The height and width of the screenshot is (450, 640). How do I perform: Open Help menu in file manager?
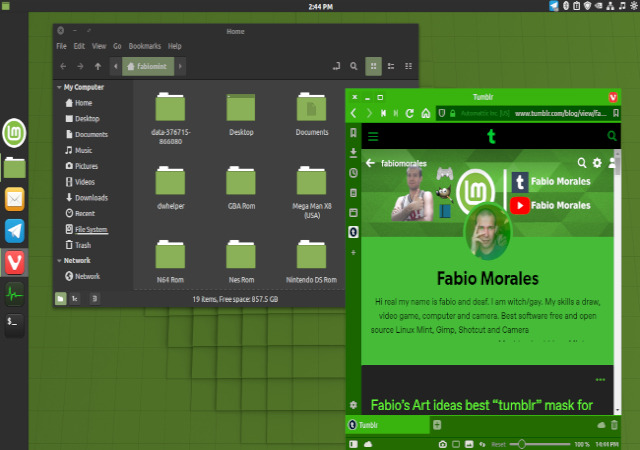[x=175, y=46]
